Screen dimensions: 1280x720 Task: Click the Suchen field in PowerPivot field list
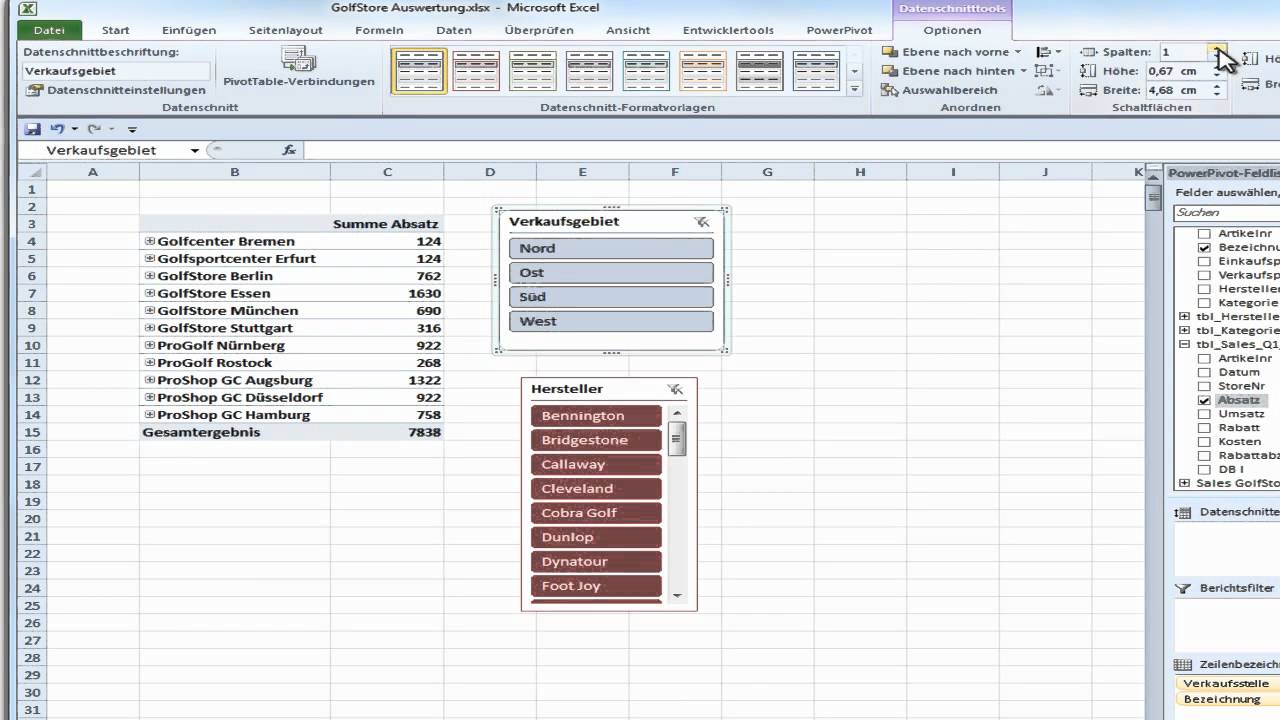coord(1226,212)
